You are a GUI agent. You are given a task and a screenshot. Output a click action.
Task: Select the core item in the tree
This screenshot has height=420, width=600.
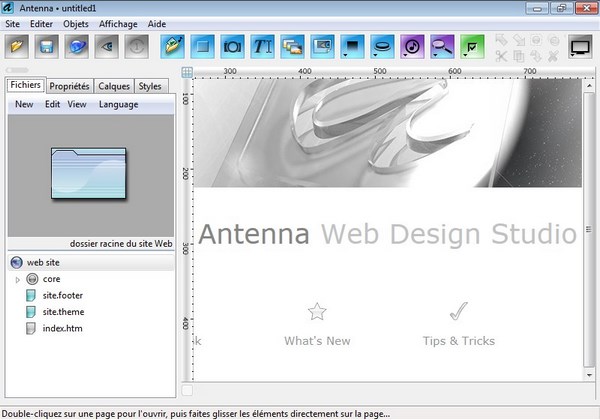52,279
